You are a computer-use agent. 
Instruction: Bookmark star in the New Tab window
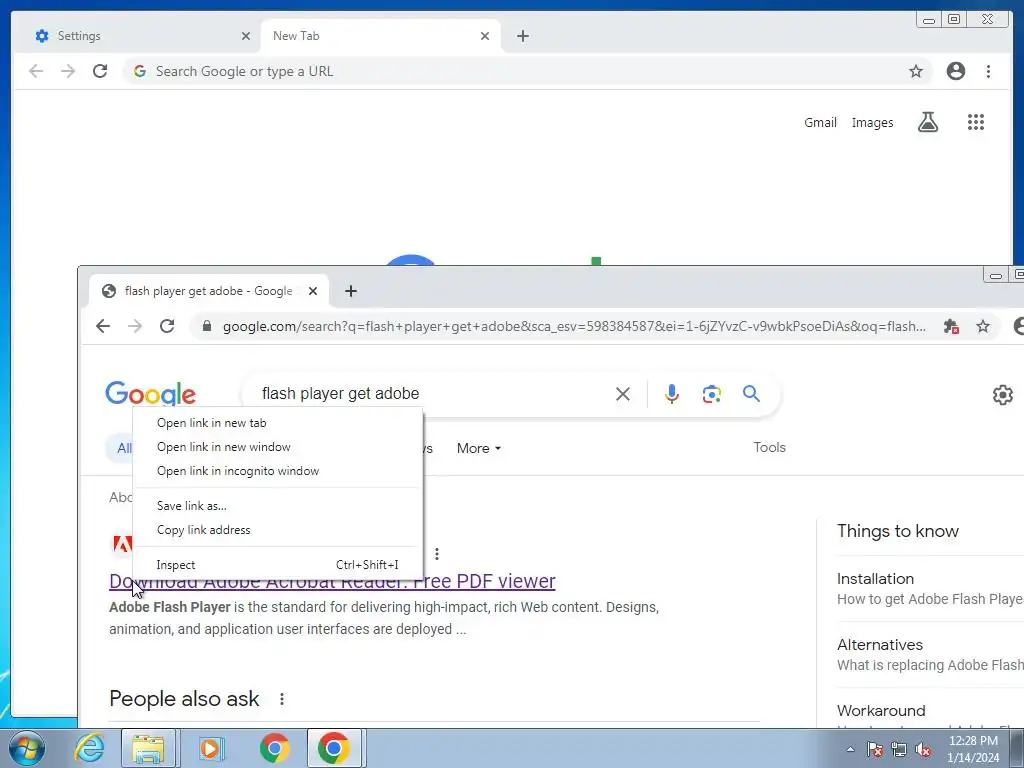[x=916, y=71]
